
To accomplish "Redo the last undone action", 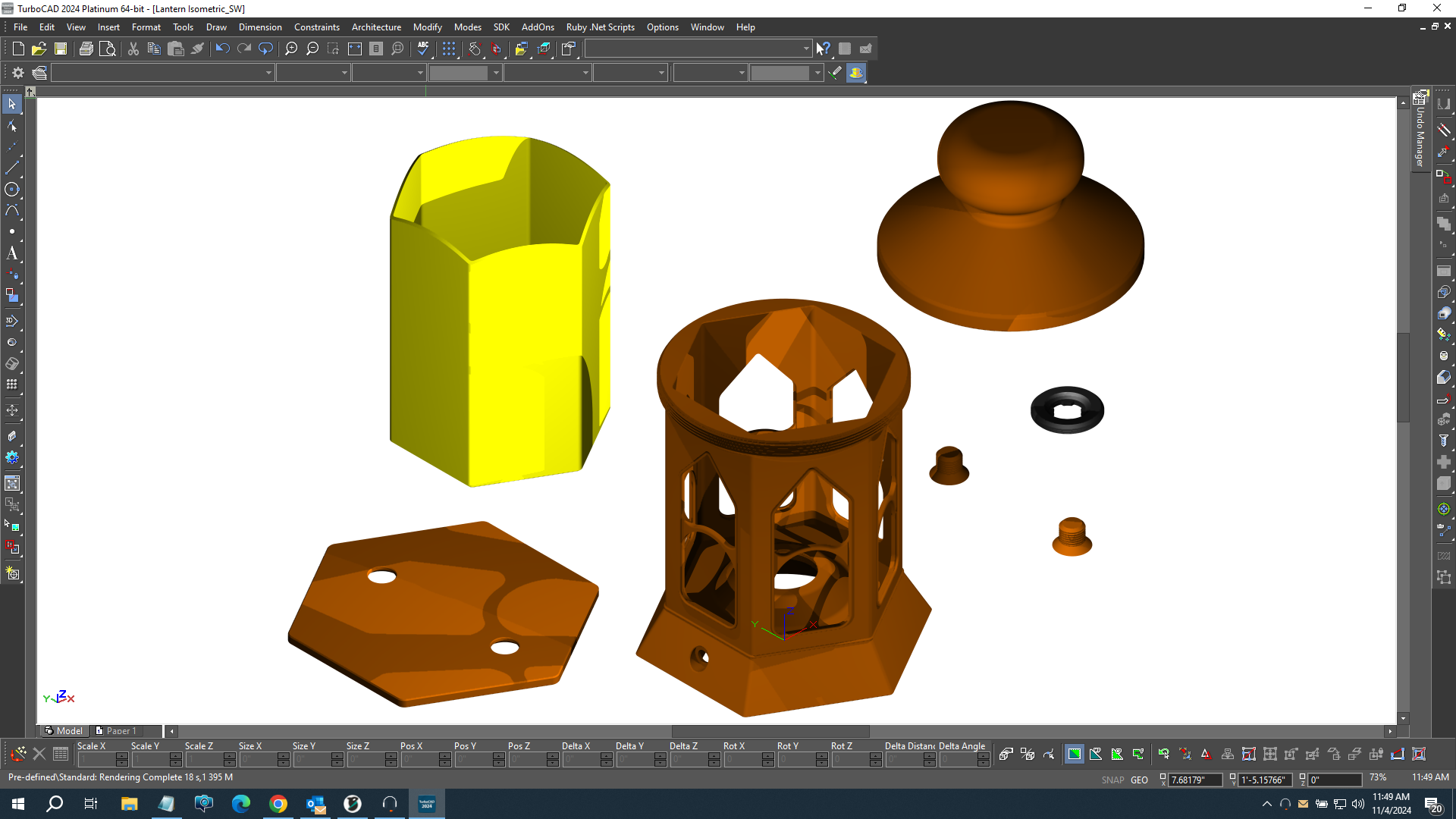I will (x=244, y=49).
